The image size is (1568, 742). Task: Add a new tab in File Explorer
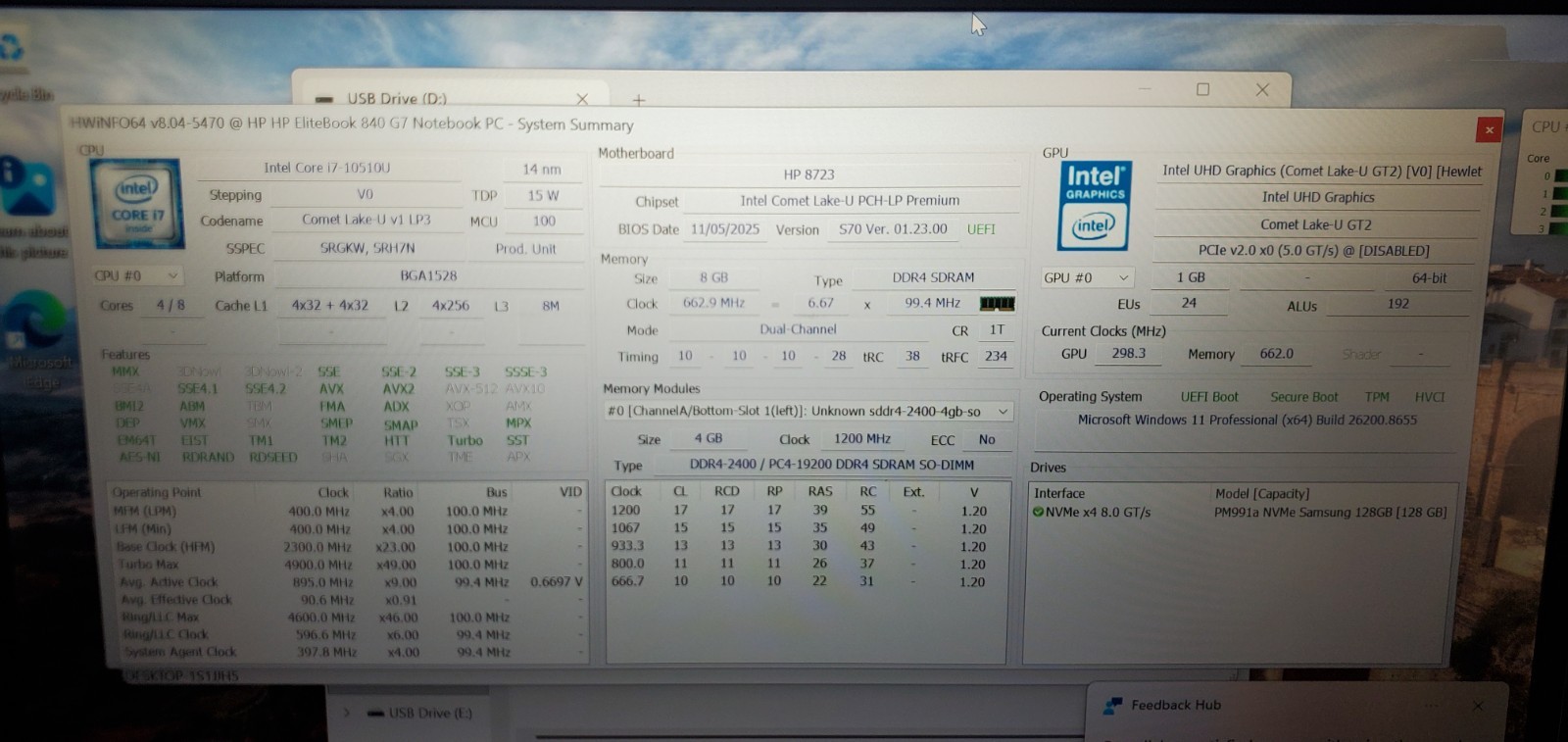(x=639, y=100)
